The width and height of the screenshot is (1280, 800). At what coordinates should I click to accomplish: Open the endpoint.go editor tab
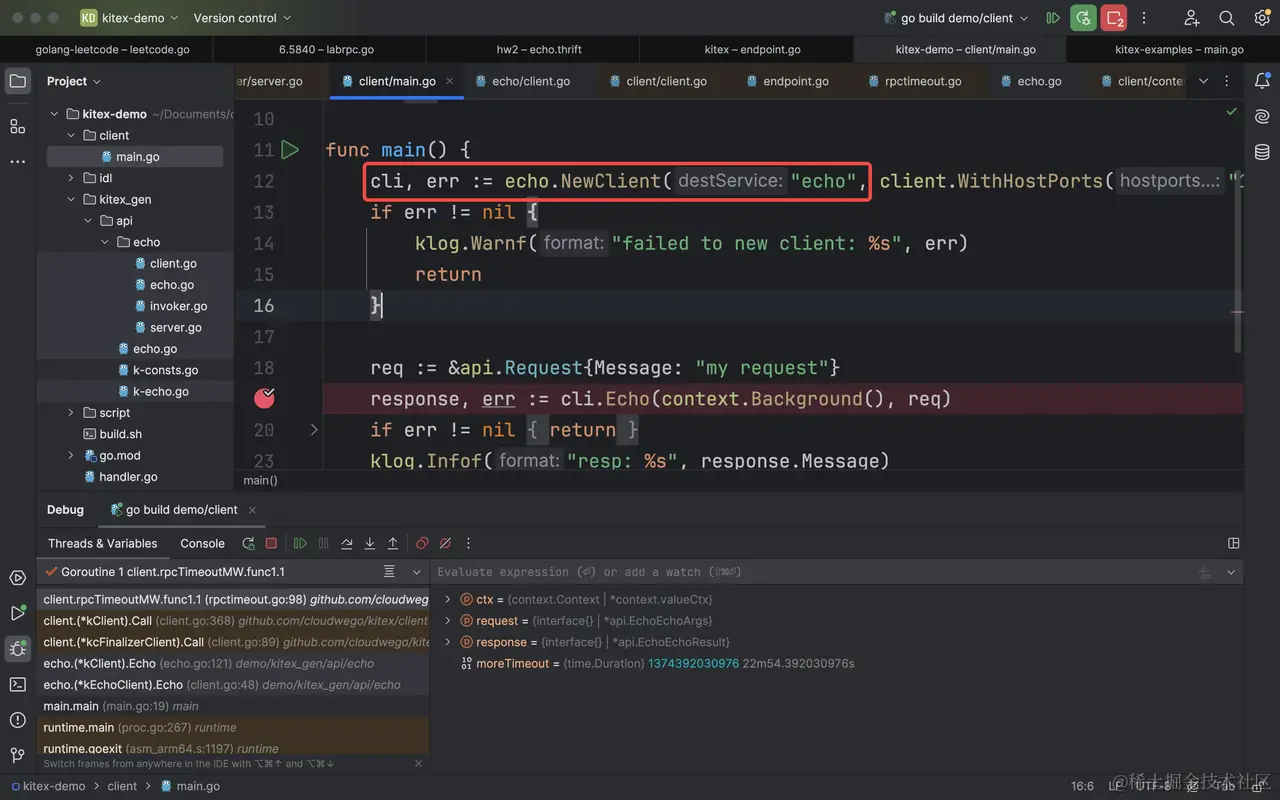(x=795, y=81)
